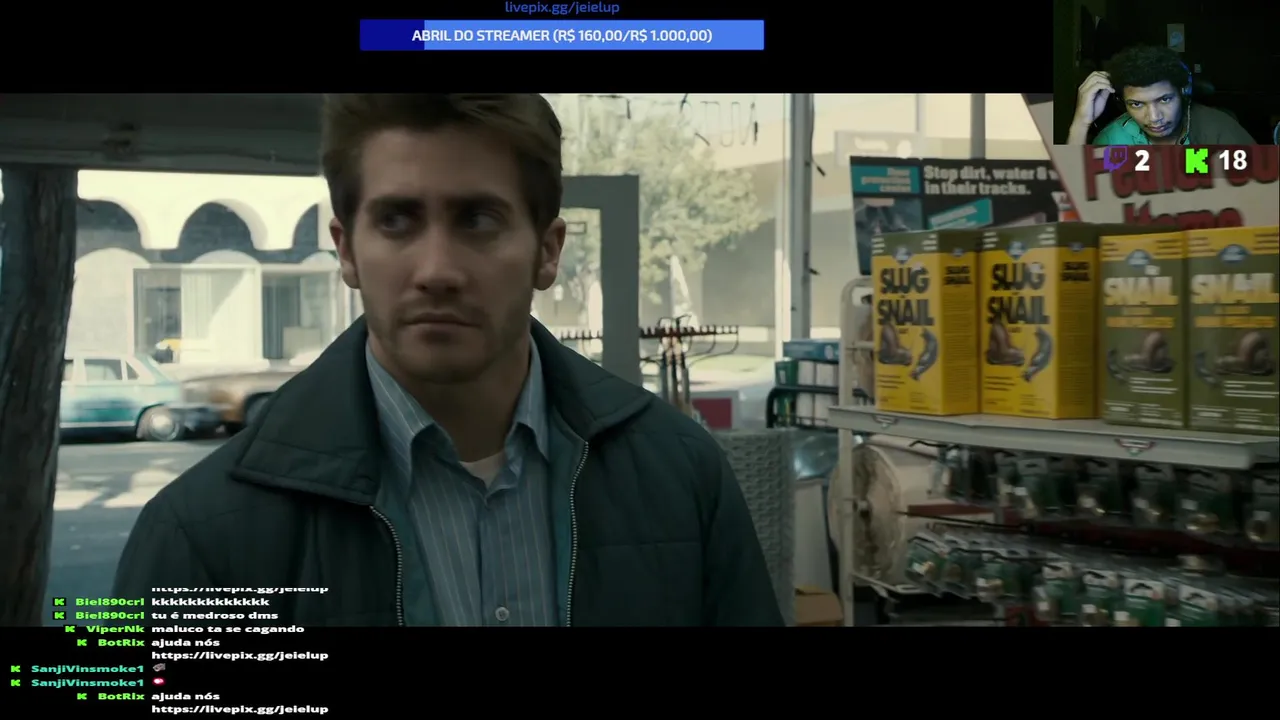Click SanjiVinsmoke1 name beside the gray emote
Screen dimensions: 1280x720
tap(88, 669)
